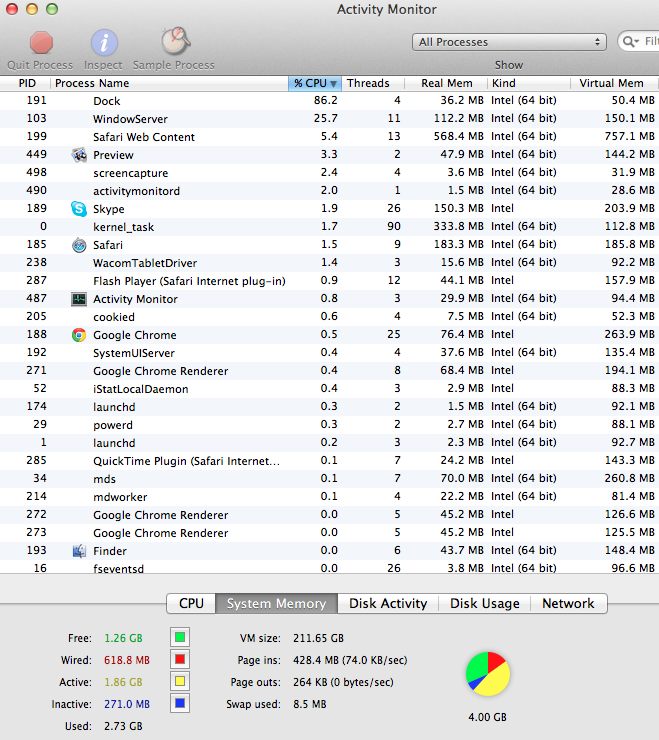
Task: Select Google Chrome Renderer with PID 273
Action: point(330,532)
